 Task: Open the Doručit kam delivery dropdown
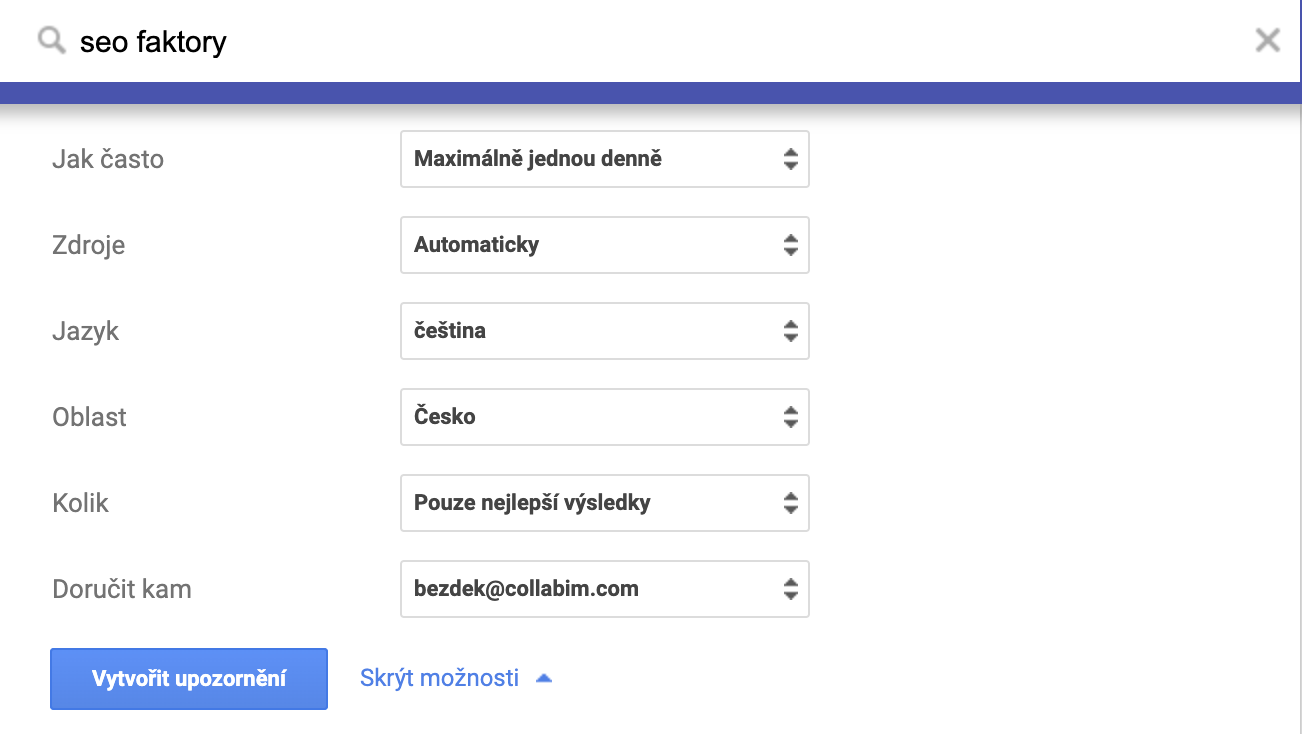604,589
